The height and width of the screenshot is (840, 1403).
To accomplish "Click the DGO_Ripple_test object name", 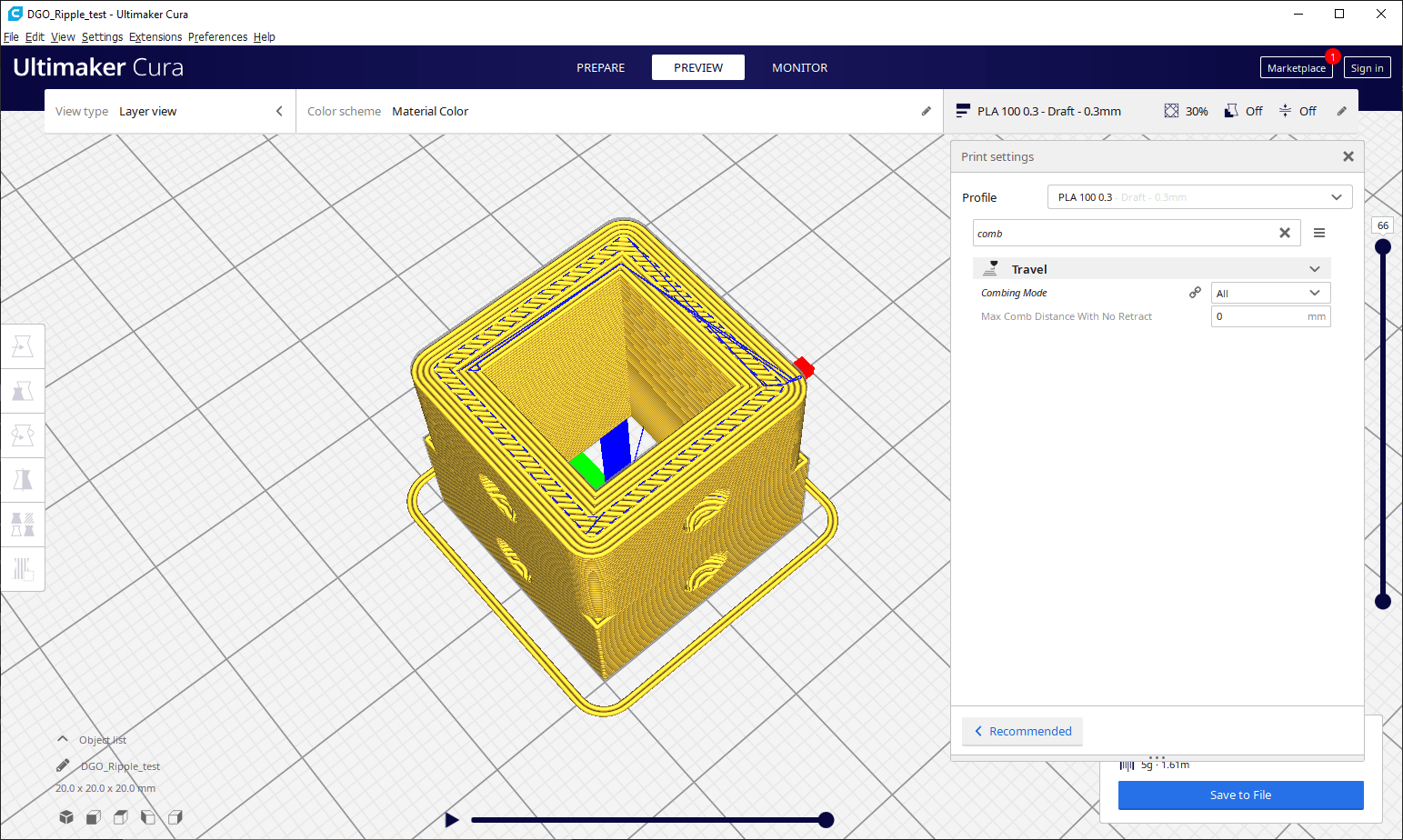I will click(x=120, y=765).
